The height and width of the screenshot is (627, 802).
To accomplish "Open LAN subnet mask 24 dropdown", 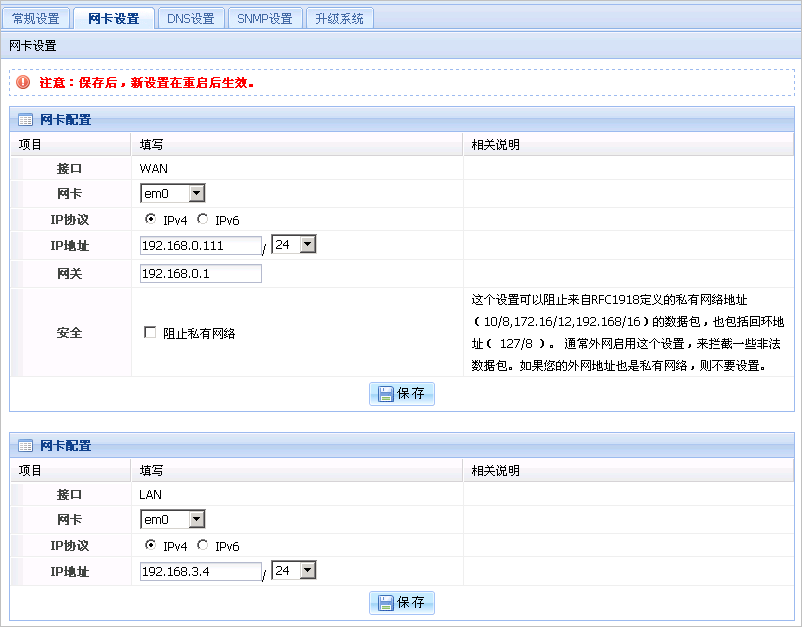I will [x=294, y=570].
